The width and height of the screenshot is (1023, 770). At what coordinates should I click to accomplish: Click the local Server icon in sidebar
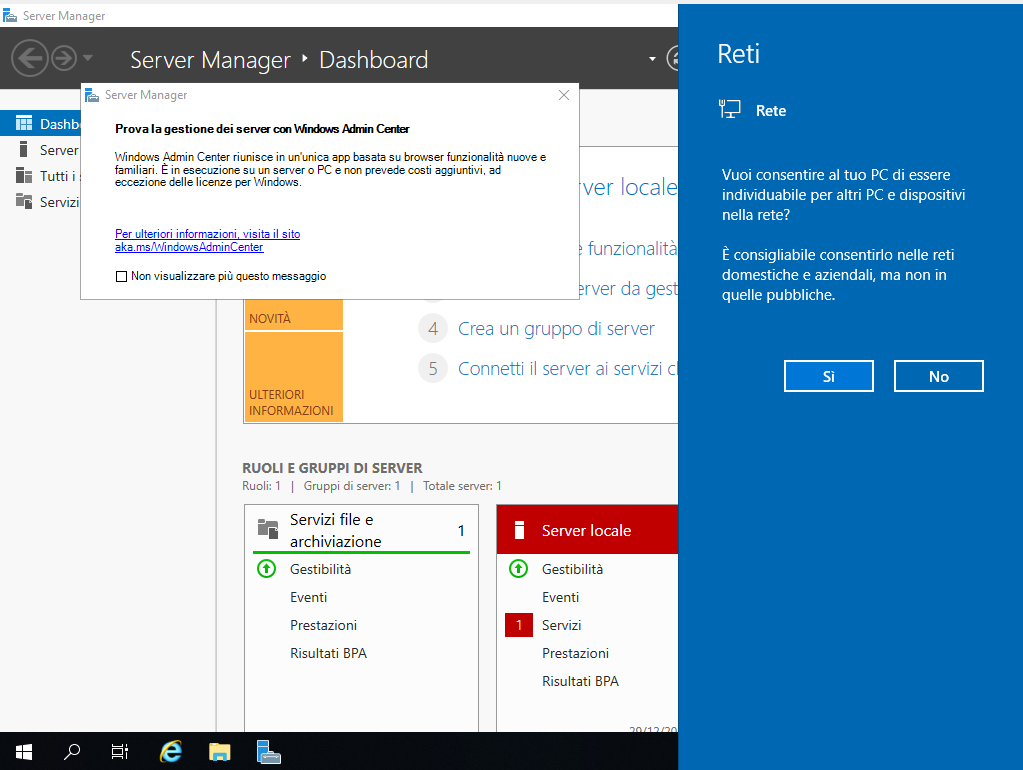coord(24,149)
